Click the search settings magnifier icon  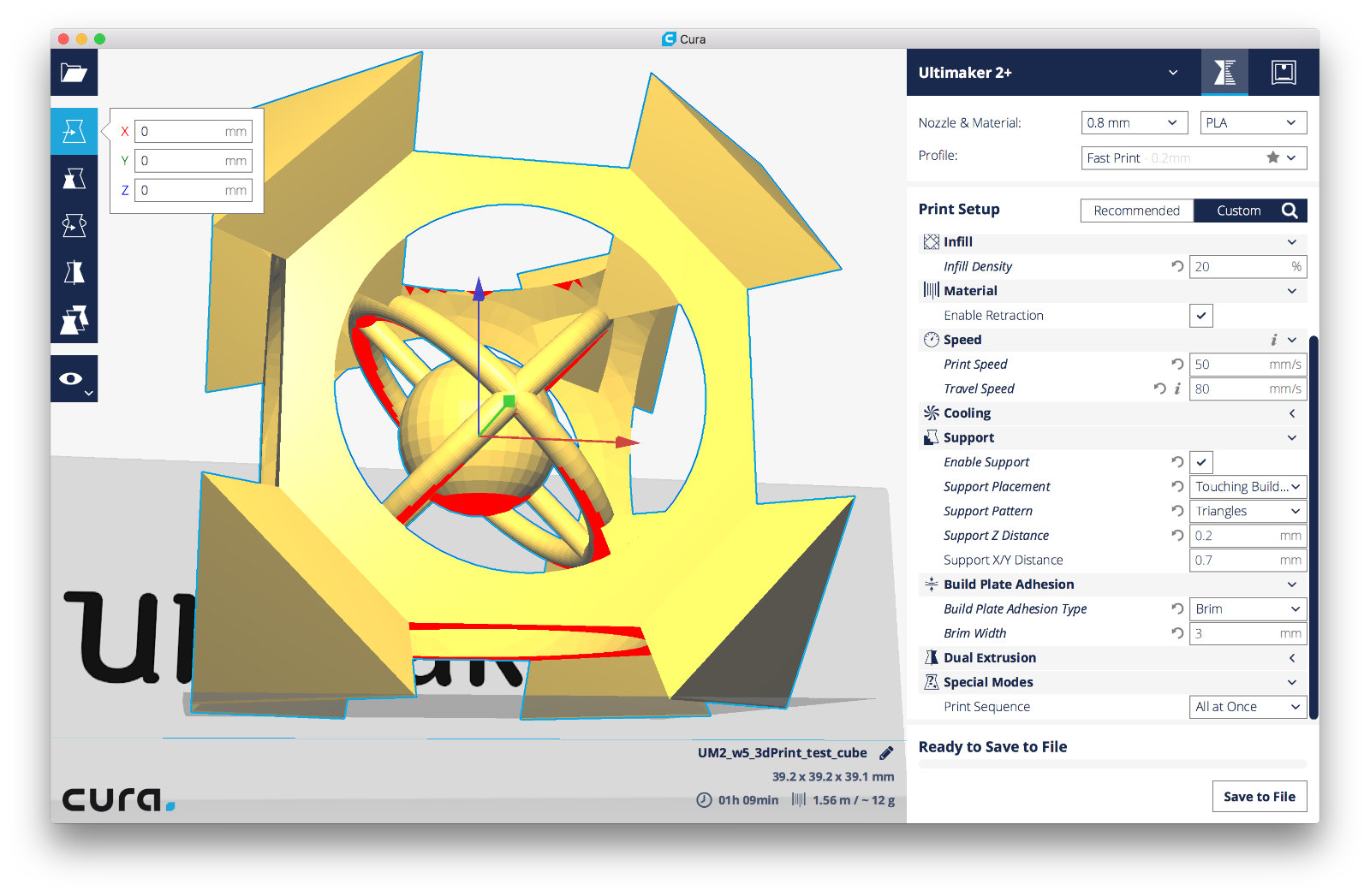coord(1290,211)
